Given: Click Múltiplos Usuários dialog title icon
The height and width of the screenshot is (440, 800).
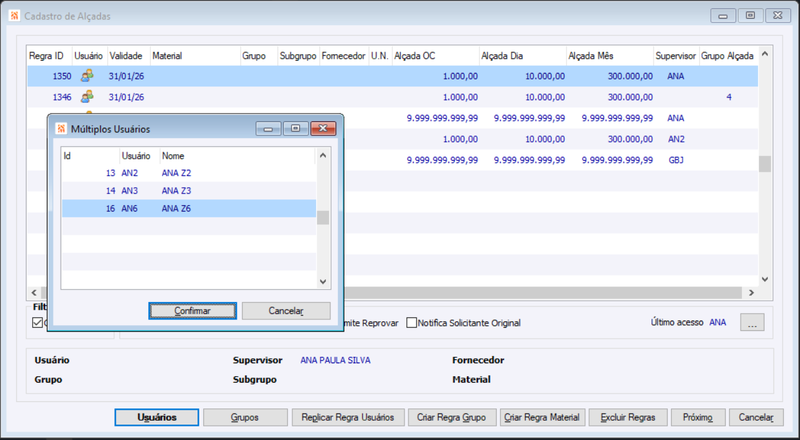Looking at the screenshot, I should (x=61, y=129).
